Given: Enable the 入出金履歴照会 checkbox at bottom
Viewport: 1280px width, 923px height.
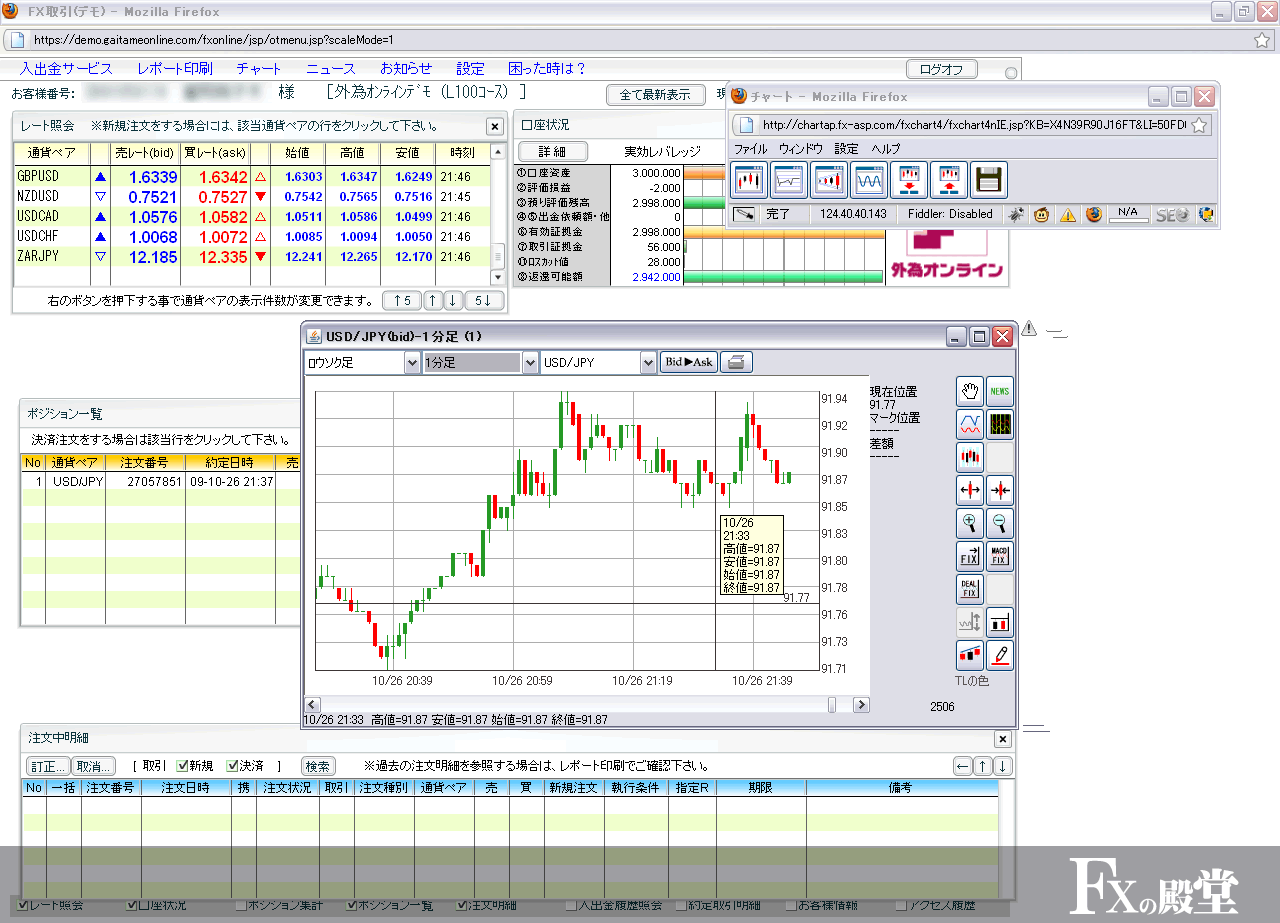Looking at the screenshot, I should [x=572, y=906].
